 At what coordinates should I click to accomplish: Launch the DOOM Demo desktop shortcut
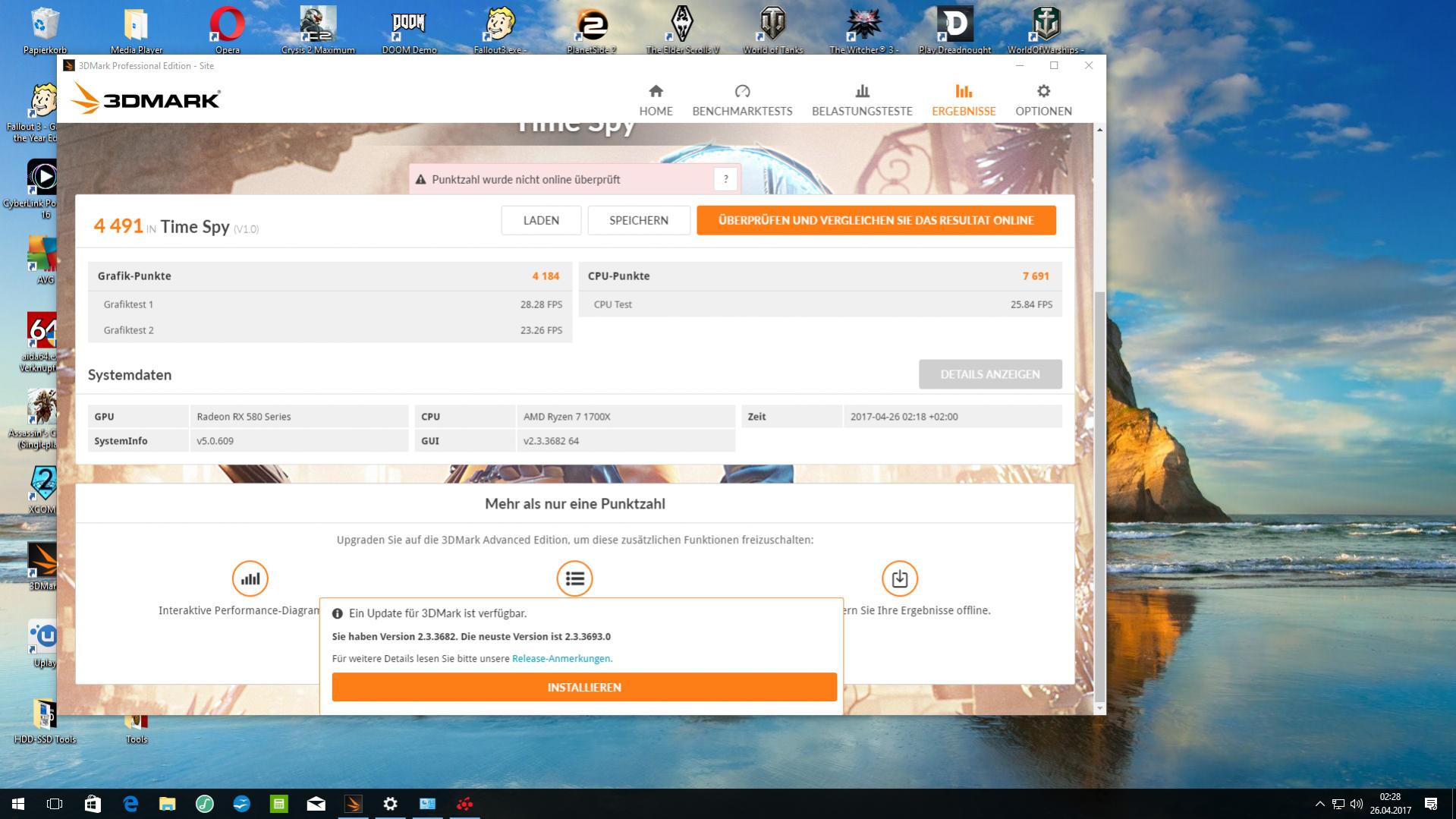(x=409, y=29)
